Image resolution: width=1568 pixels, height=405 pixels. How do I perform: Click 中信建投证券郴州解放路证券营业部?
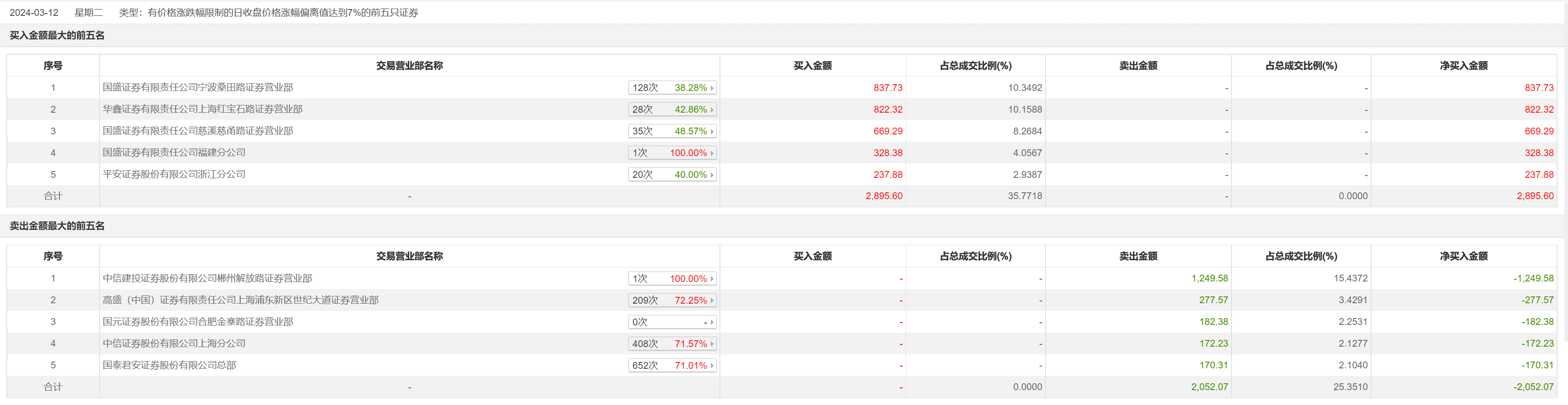tap(207, 278)
